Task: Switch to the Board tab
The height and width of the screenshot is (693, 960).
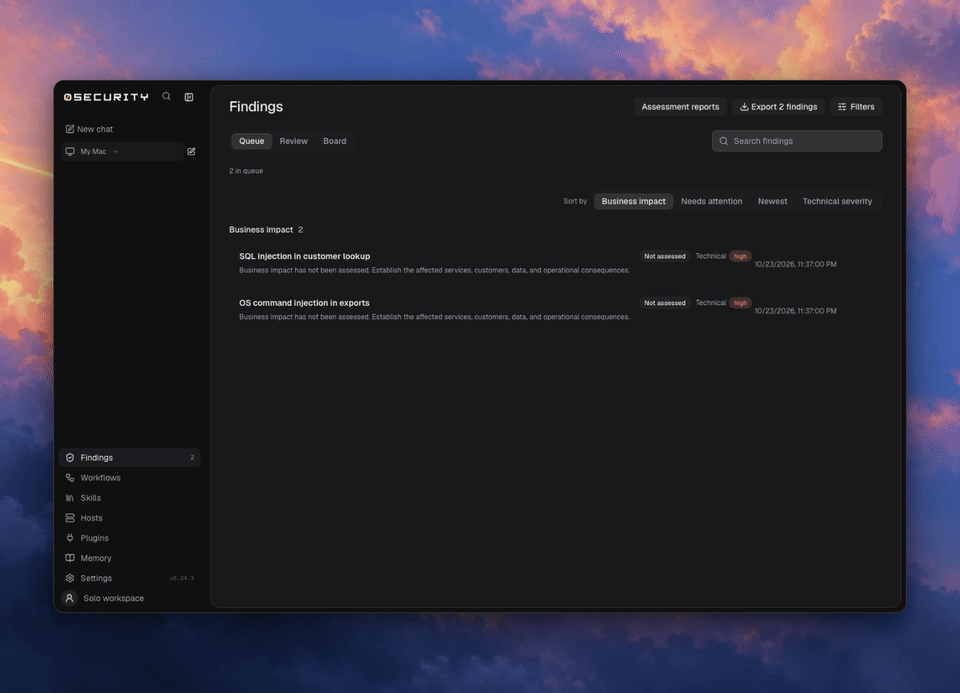Action: 335,141
